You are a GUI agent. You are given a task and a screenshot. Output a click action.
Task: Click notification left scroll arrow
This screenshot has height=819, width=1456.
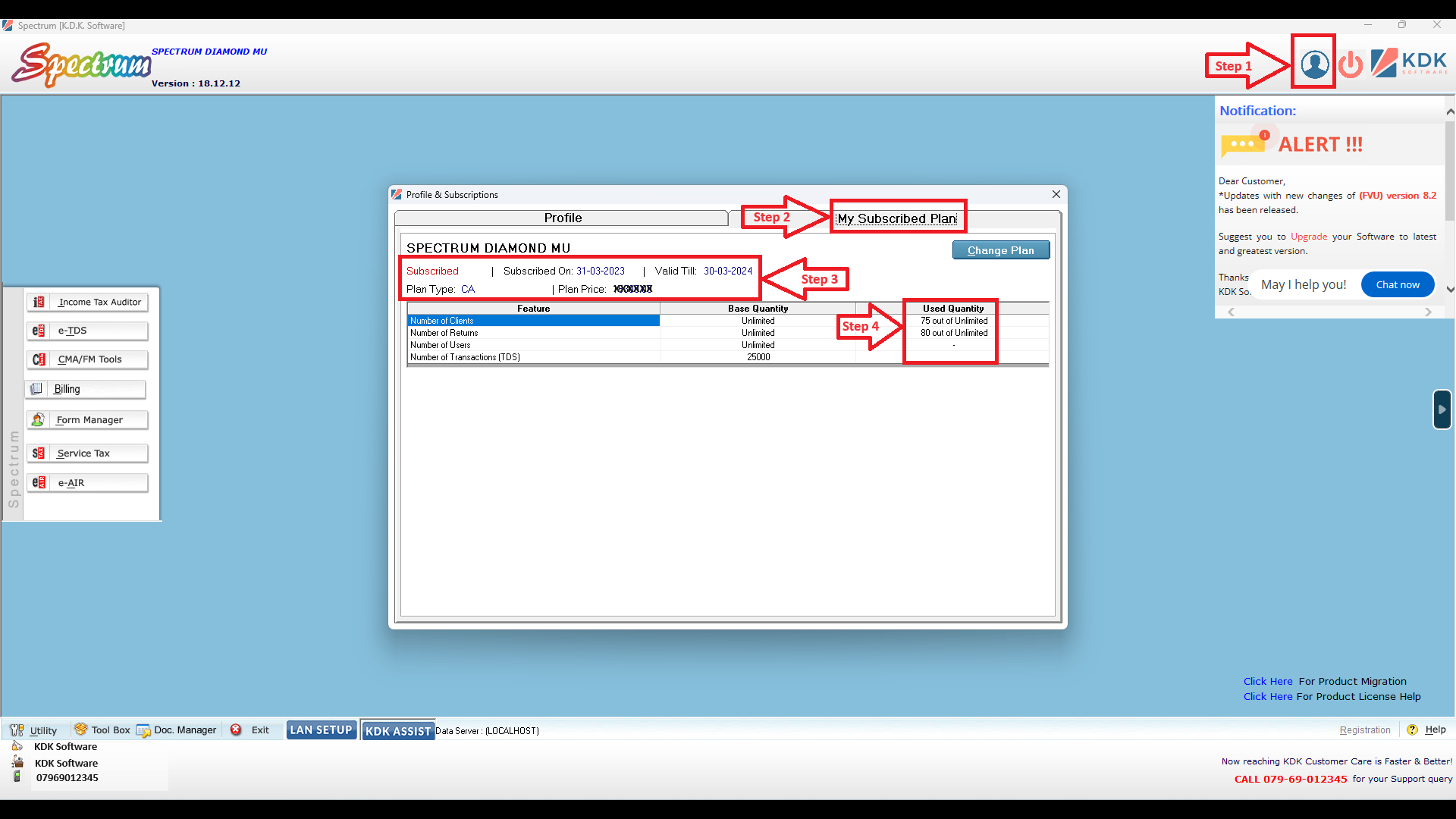(1232, 312)
